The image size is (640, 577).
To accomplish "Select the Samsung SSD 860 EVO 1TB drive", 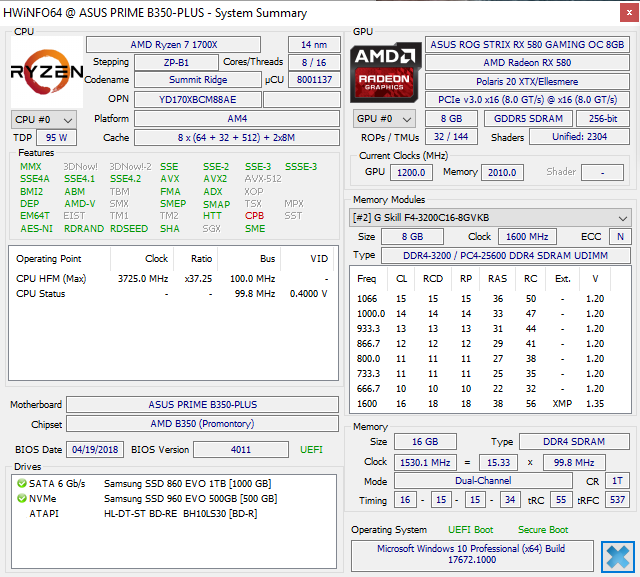I will click(x=173, y=484).
